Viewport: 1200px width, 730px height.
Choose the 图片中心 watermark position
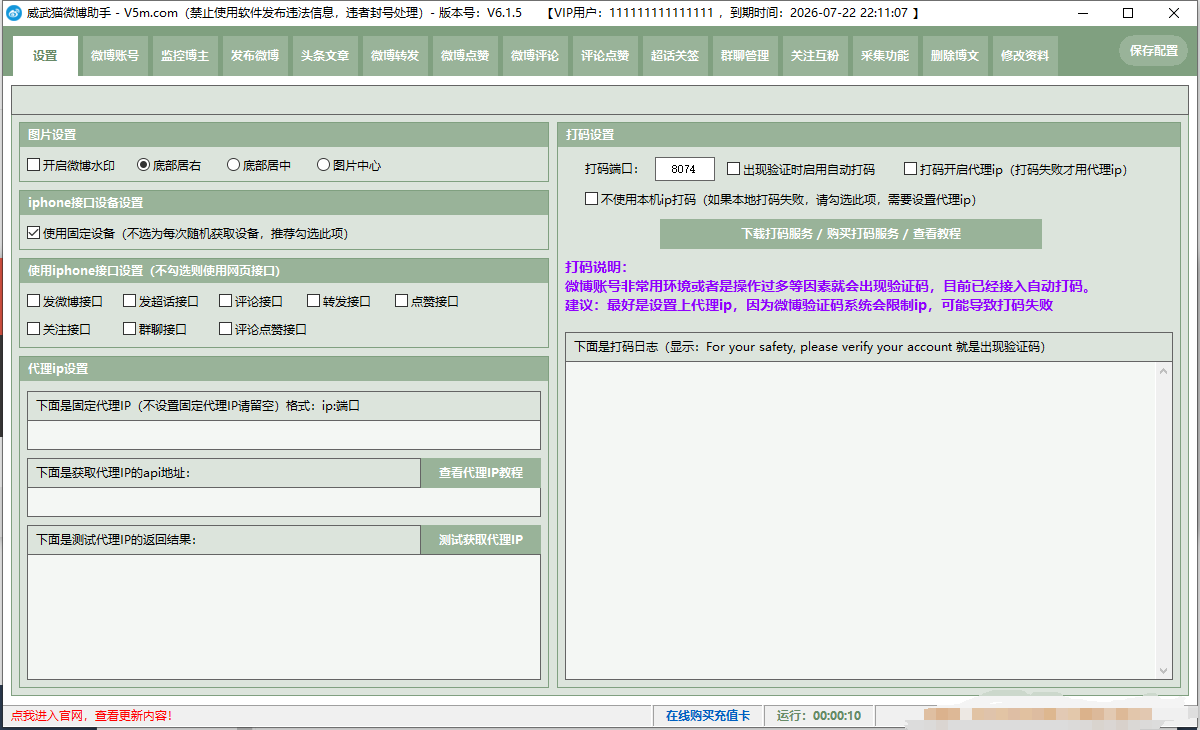pyautogui.click(x=323, y=165)
